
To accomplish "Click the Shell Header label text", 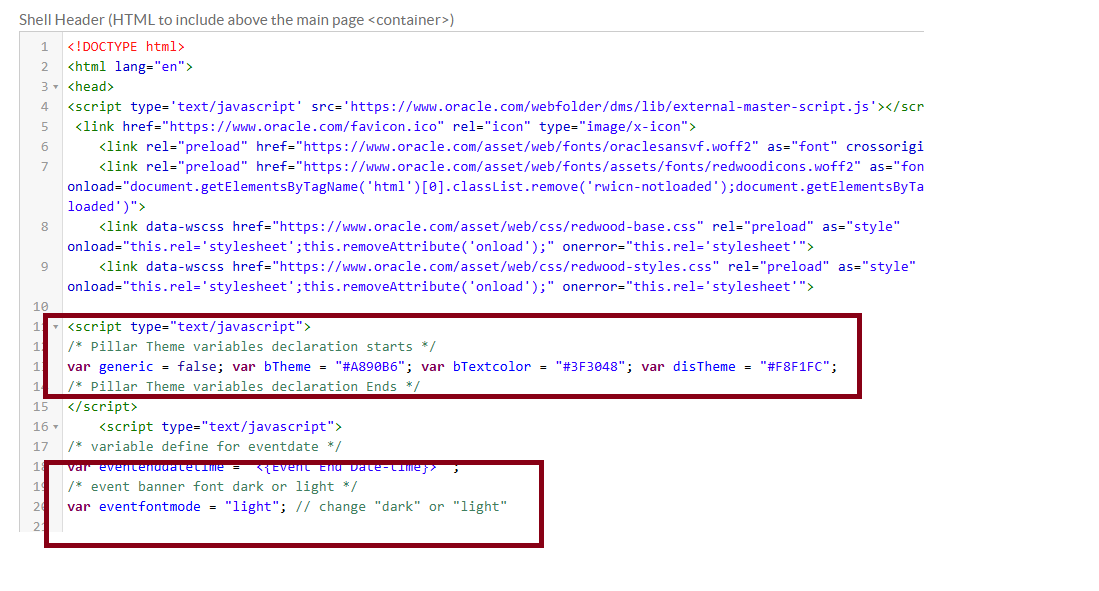I will 236,20.
